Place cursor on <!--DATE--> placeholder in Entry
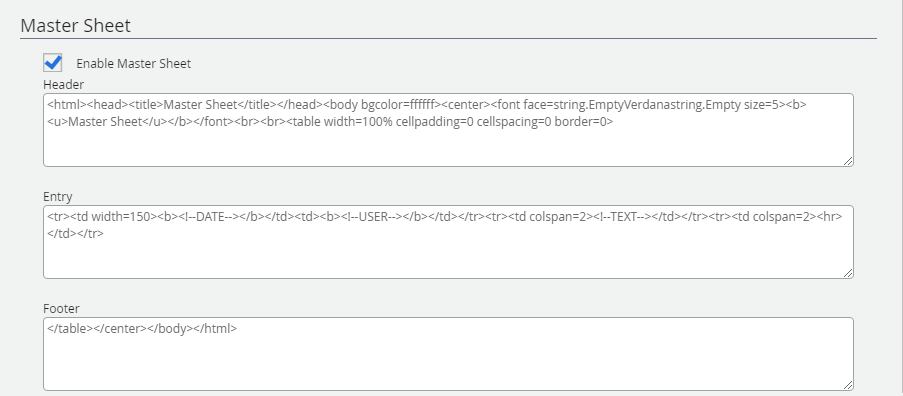Image resolution: width=903 pixels, height=396 pixels. 206,217
